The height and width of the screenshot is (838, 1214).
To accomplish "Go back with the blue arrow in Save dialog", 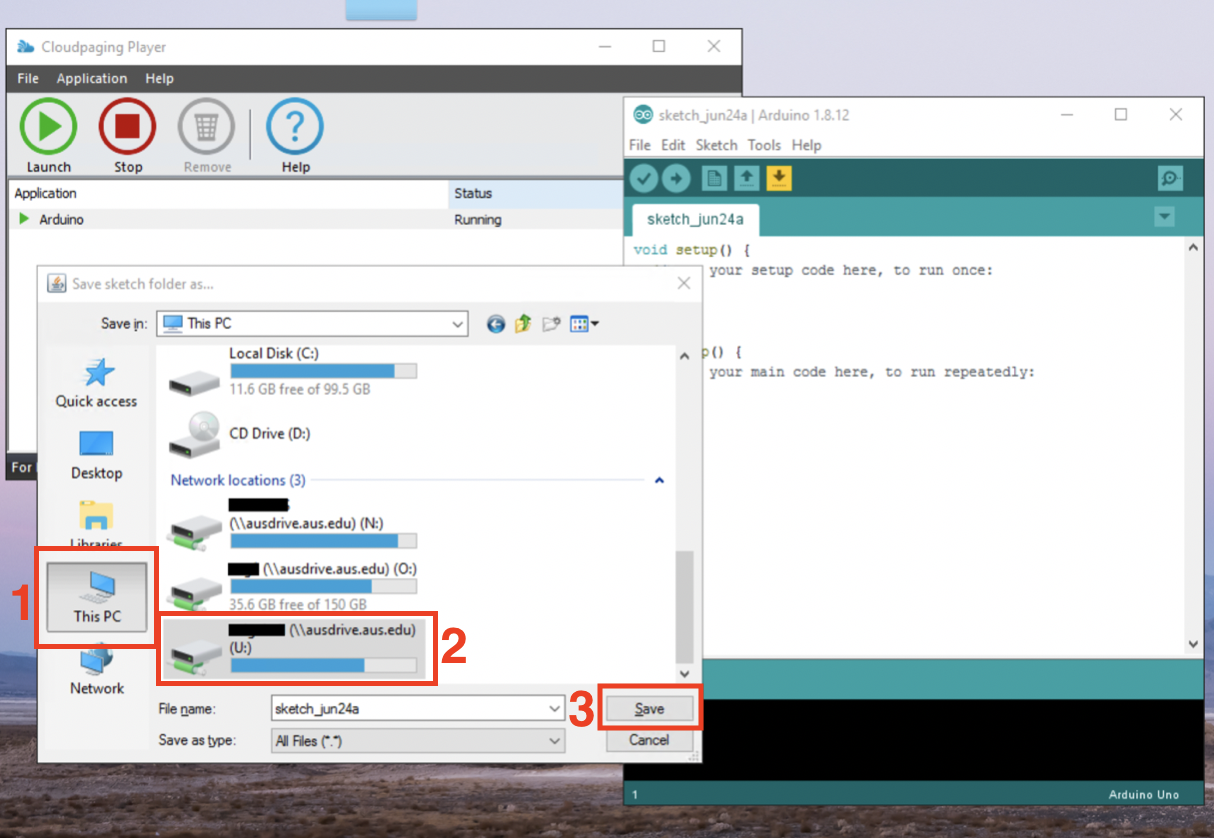I will tap(496, 324).
